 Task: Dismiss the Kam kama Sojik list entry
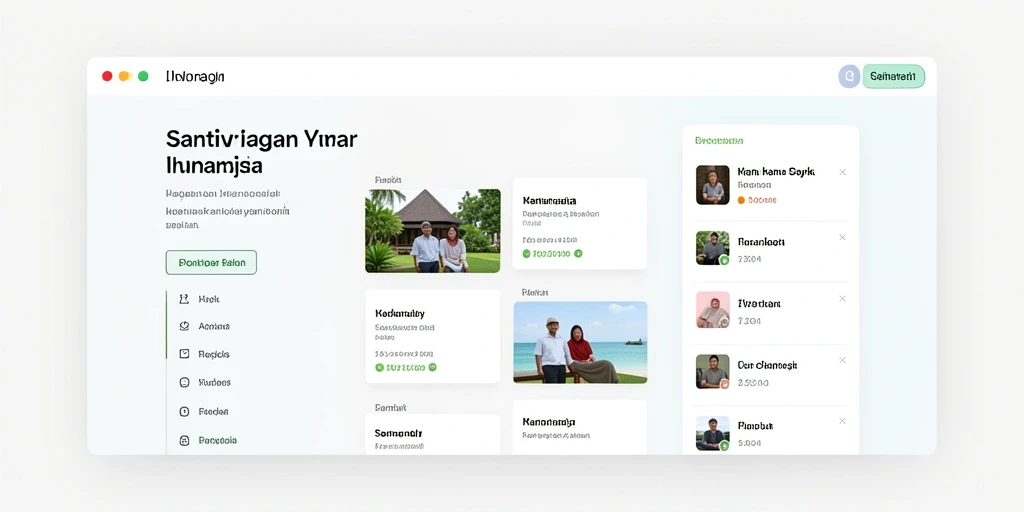pyautogui.click(x=842, y=172)
